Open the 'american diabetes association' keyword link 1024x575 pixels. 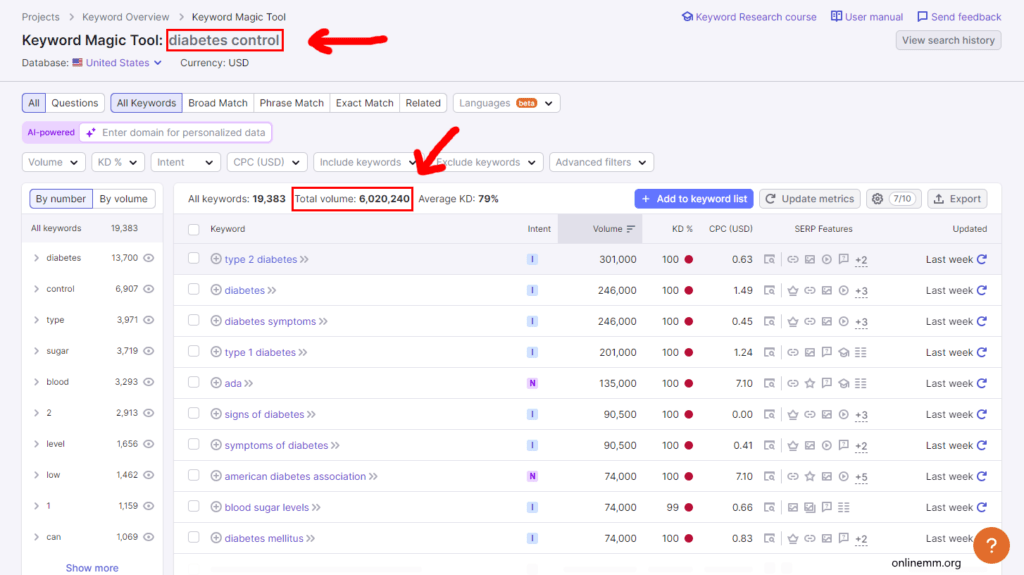(295, 476)
